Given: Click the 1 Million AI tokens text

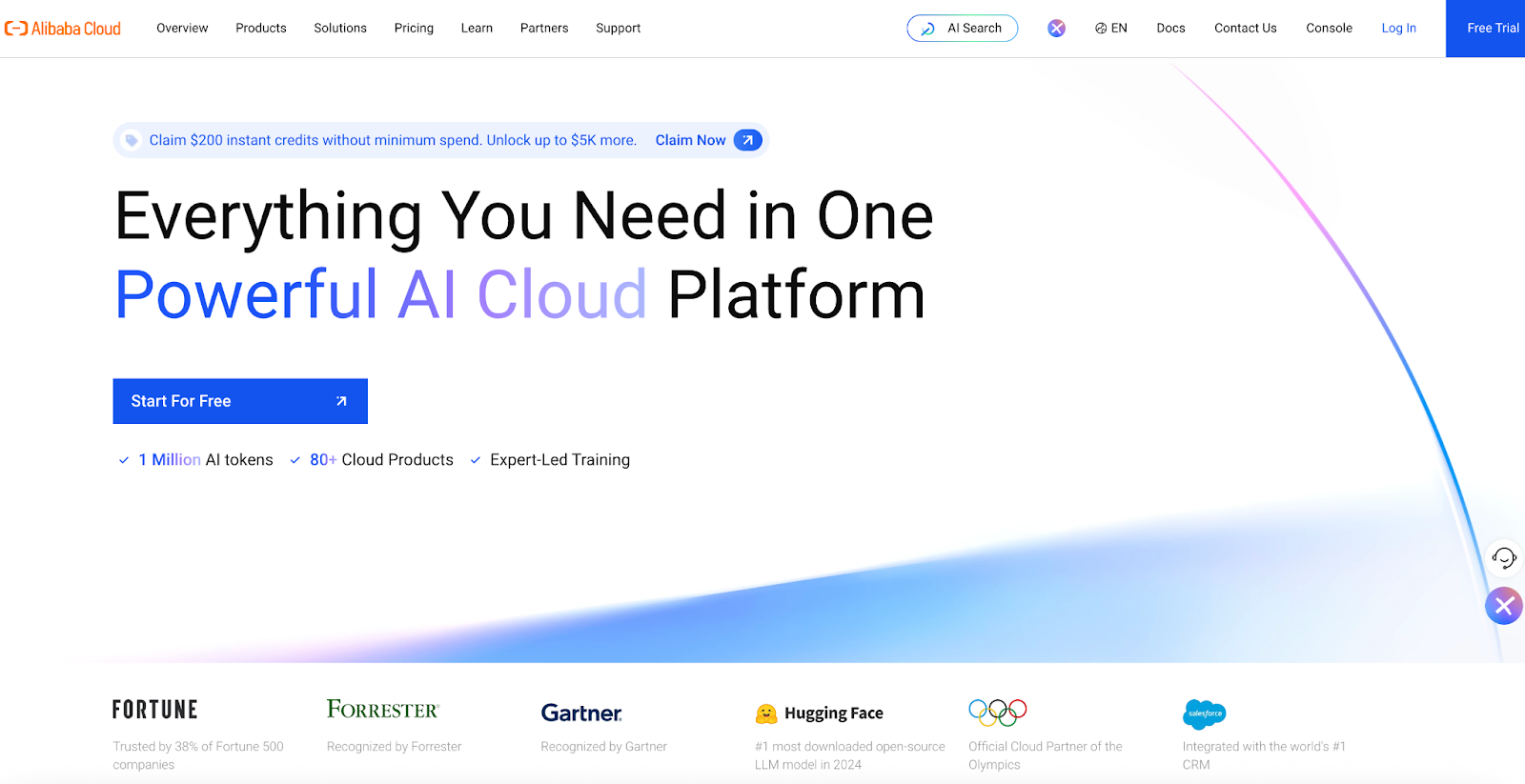Looking at the screenshot, I should pyautogui.click(x=206, y=460).
